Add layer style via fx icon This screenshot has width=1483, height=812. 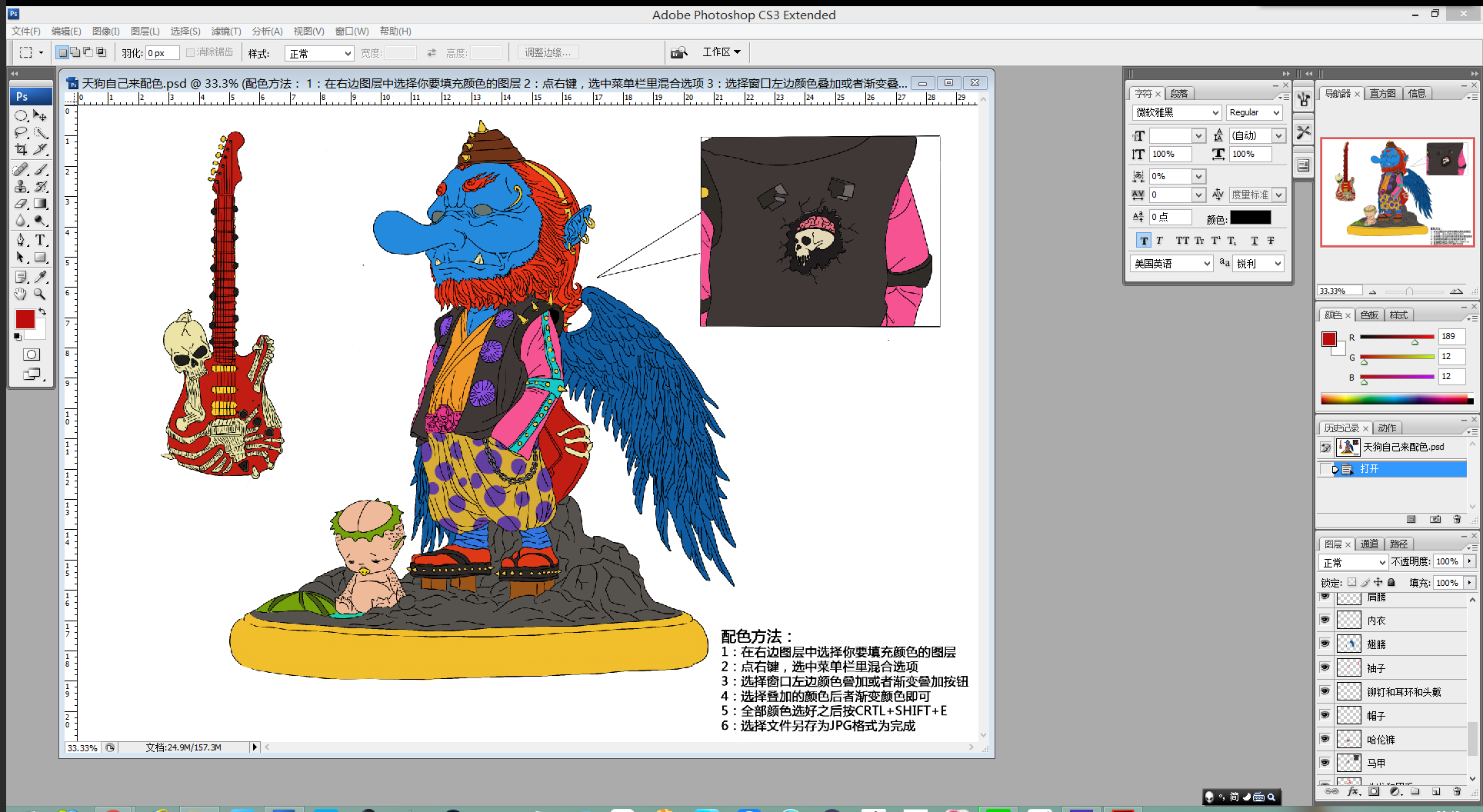tap(1353, 791)
